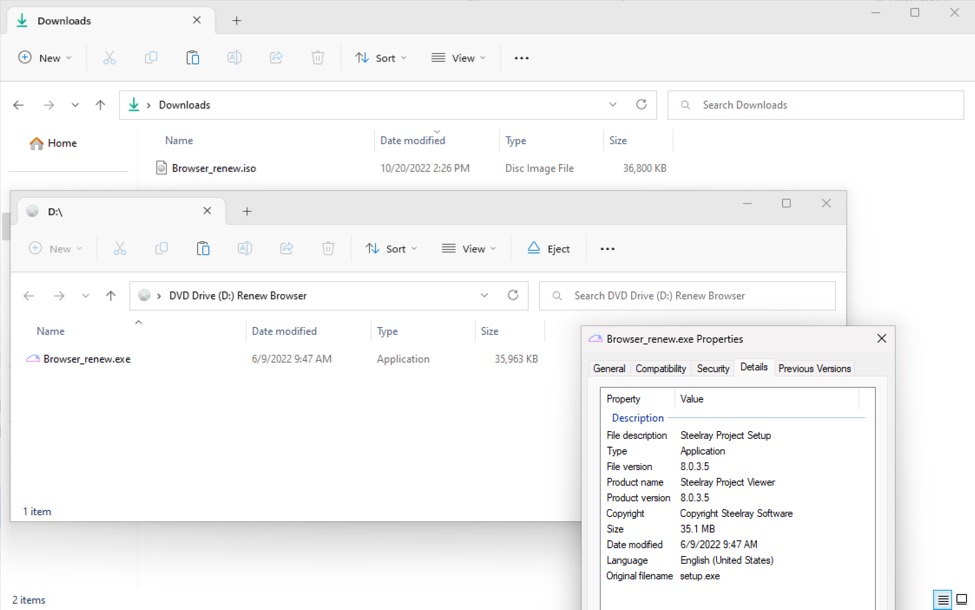Go up one level from Downloads

click(x=100, y=105)
